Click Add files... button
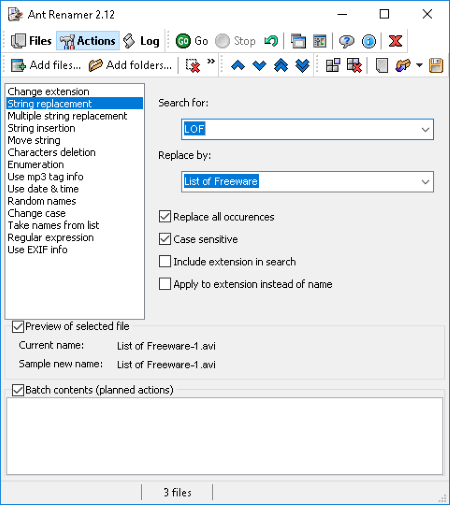450x505 pixels. pos(46,65)
